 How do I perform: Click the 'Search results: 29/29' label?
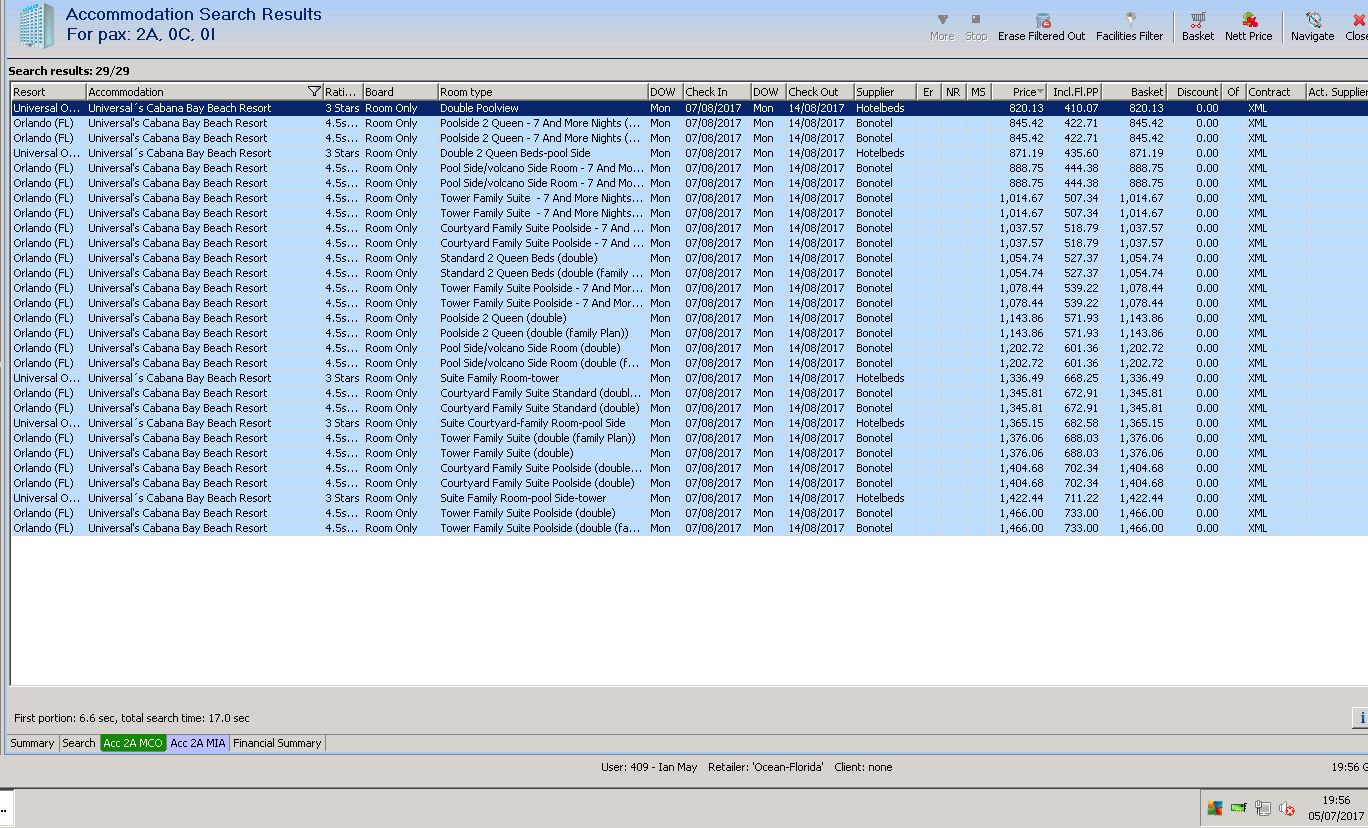pyautogui.click(x=69, y=71)
